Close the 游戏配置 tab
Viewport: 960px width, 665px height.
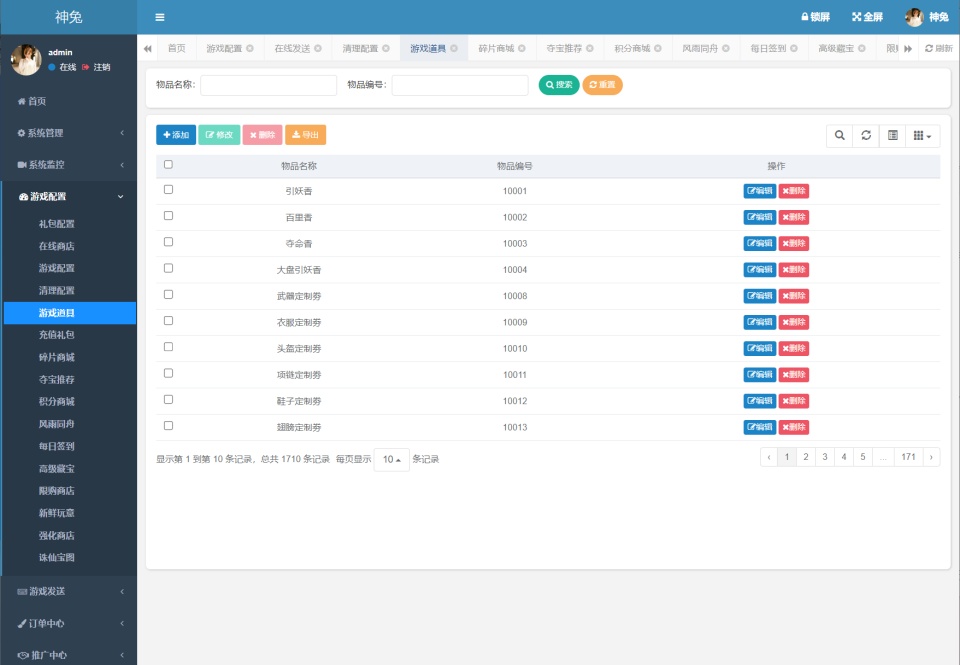point(250,48)
